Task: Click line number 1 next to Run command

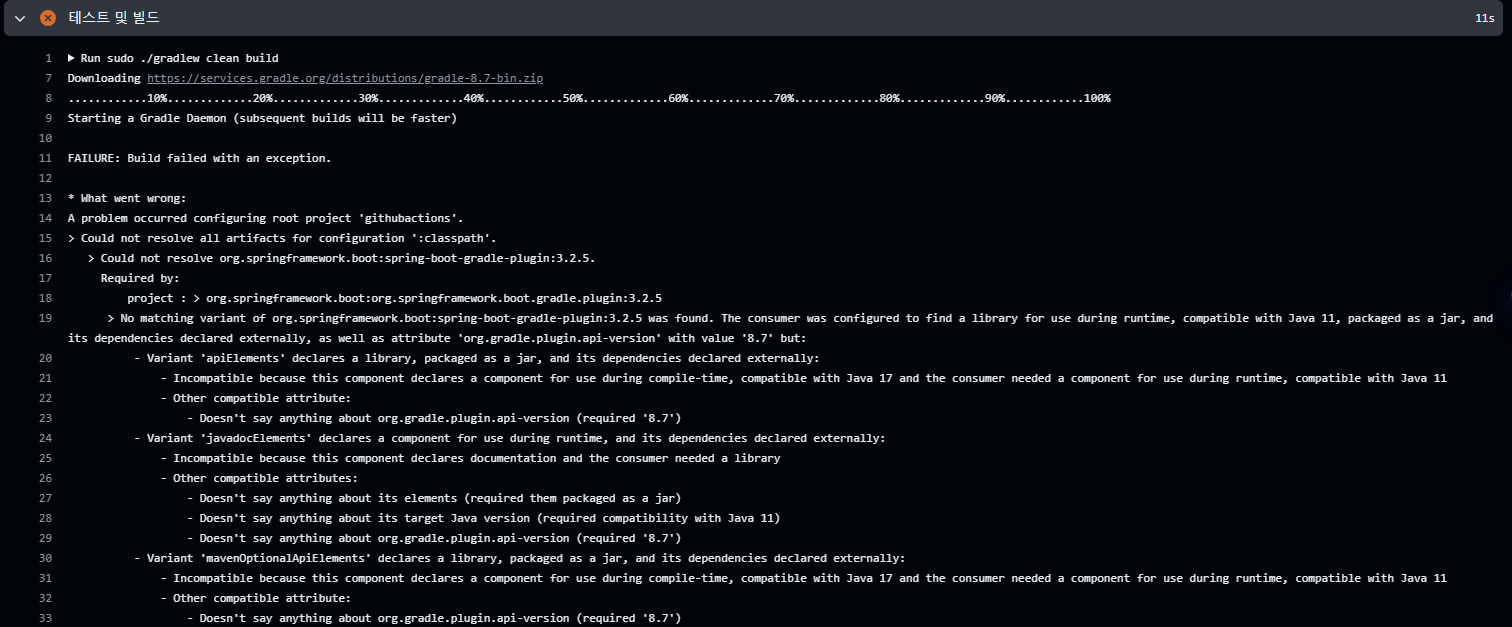Action: pyautogui.click(x=47, y=57)
